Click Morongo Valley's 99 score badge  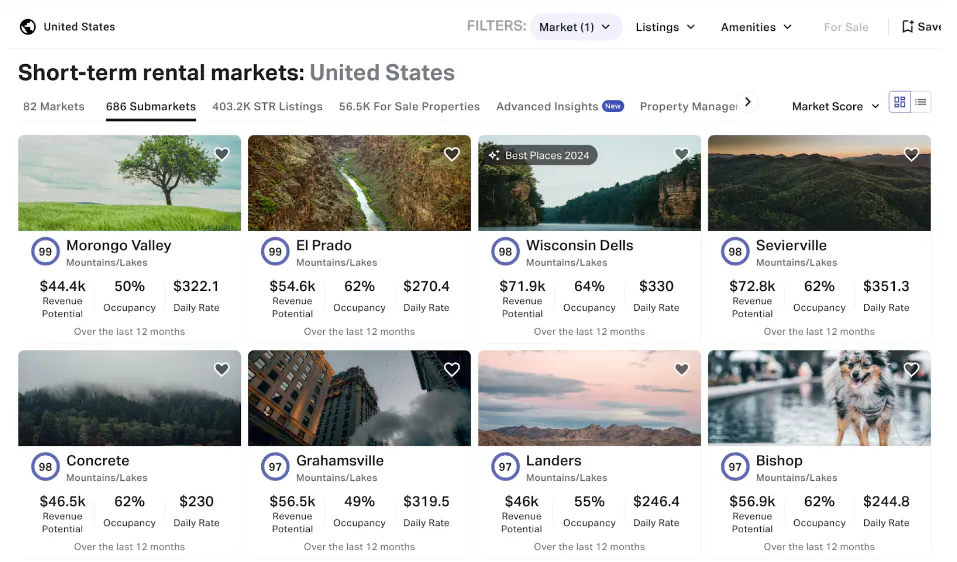point(45,251)
